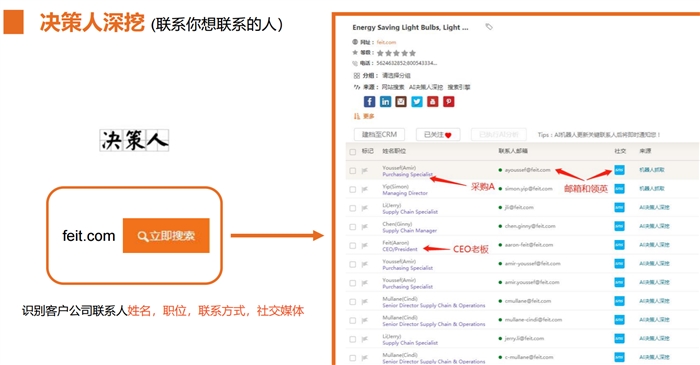Expand the 更多 section under social icons

pyautogui.click(x=365, y=116)
